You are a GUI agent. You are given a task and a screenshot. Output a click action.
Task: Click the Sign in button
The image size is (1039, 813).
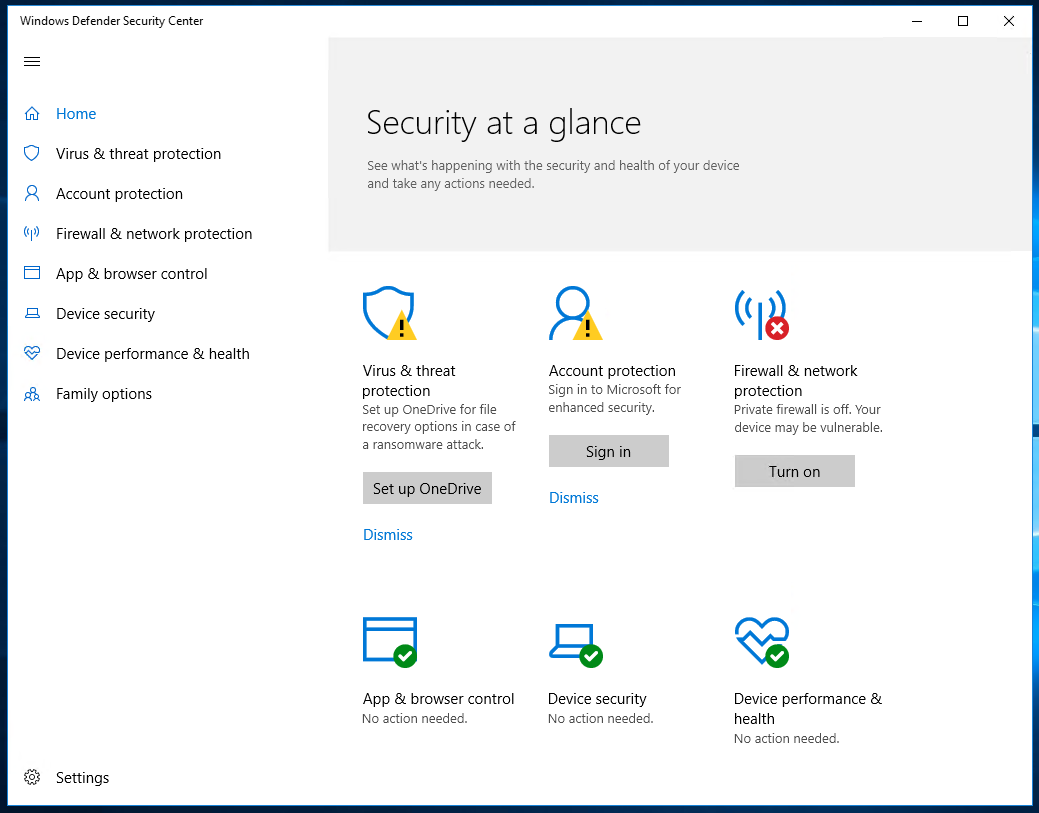(x=608, y=451)
